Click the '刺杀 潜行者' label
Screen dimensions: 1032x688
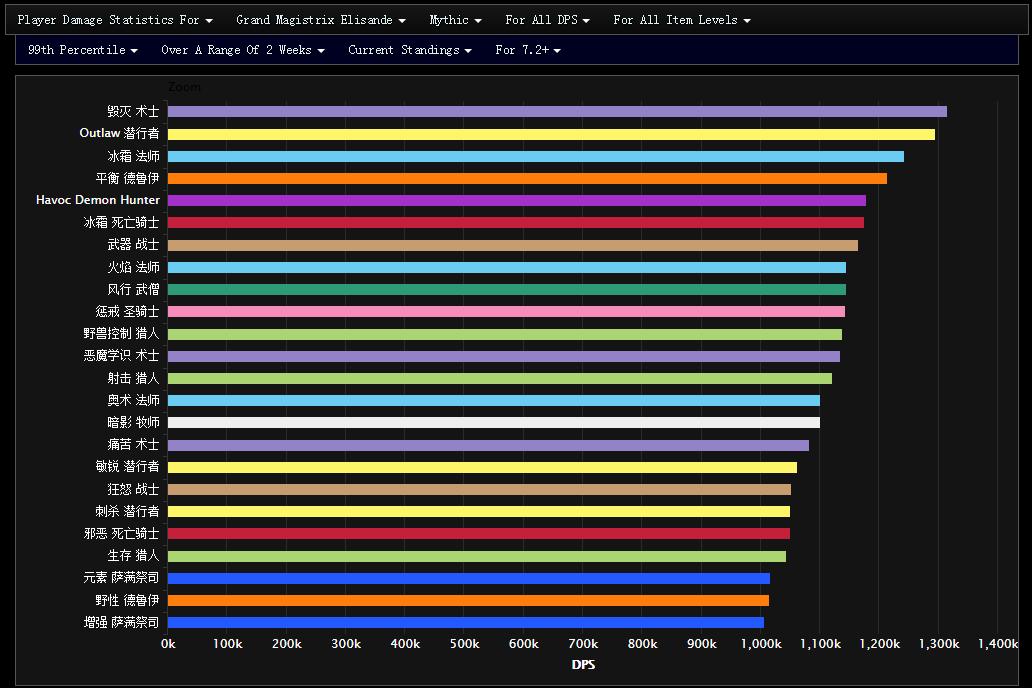tap(127, 511)
